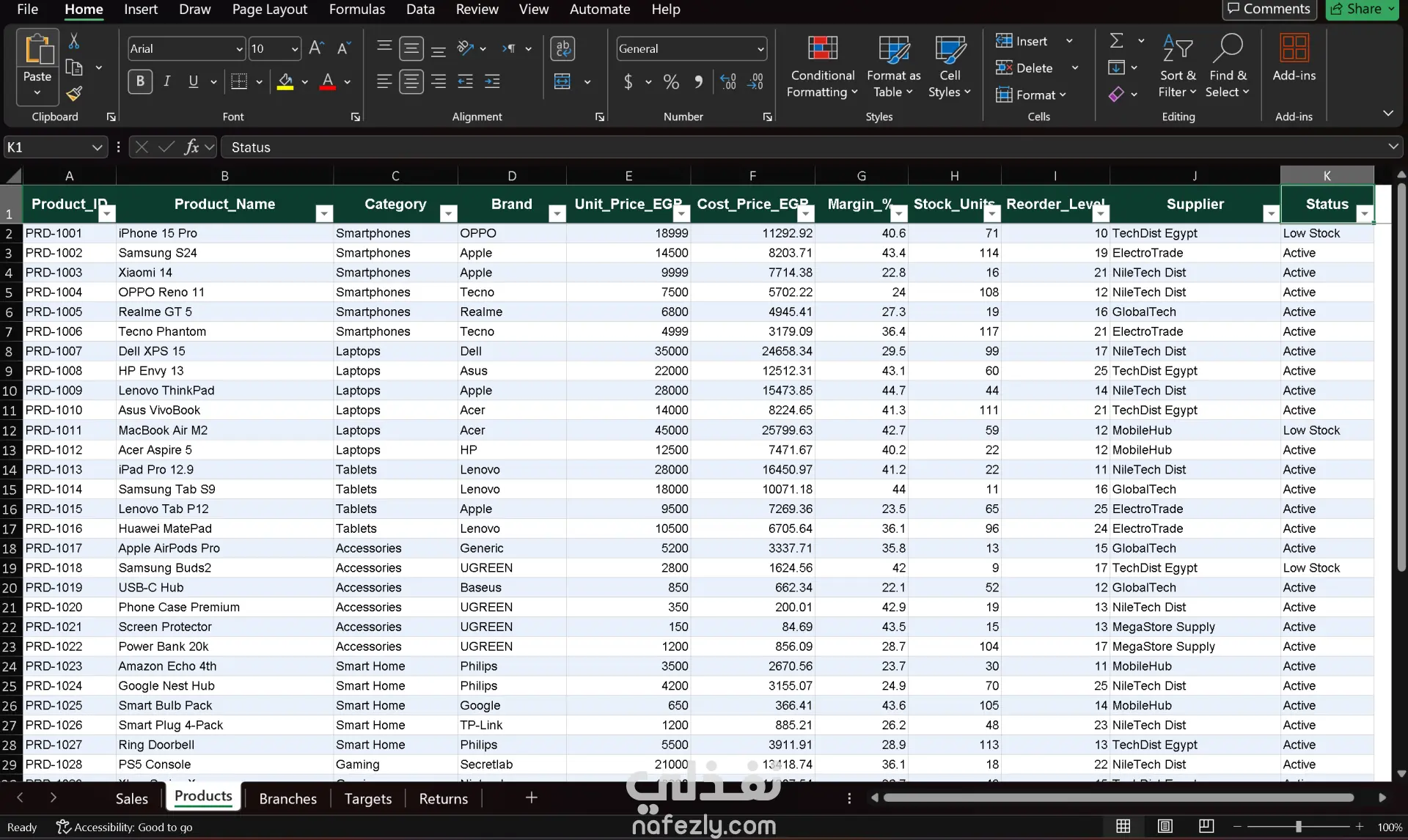This screenshot has height=840, width=1408.
Task: Click the zoom slider handle
Action: (x=1298, y=826)
